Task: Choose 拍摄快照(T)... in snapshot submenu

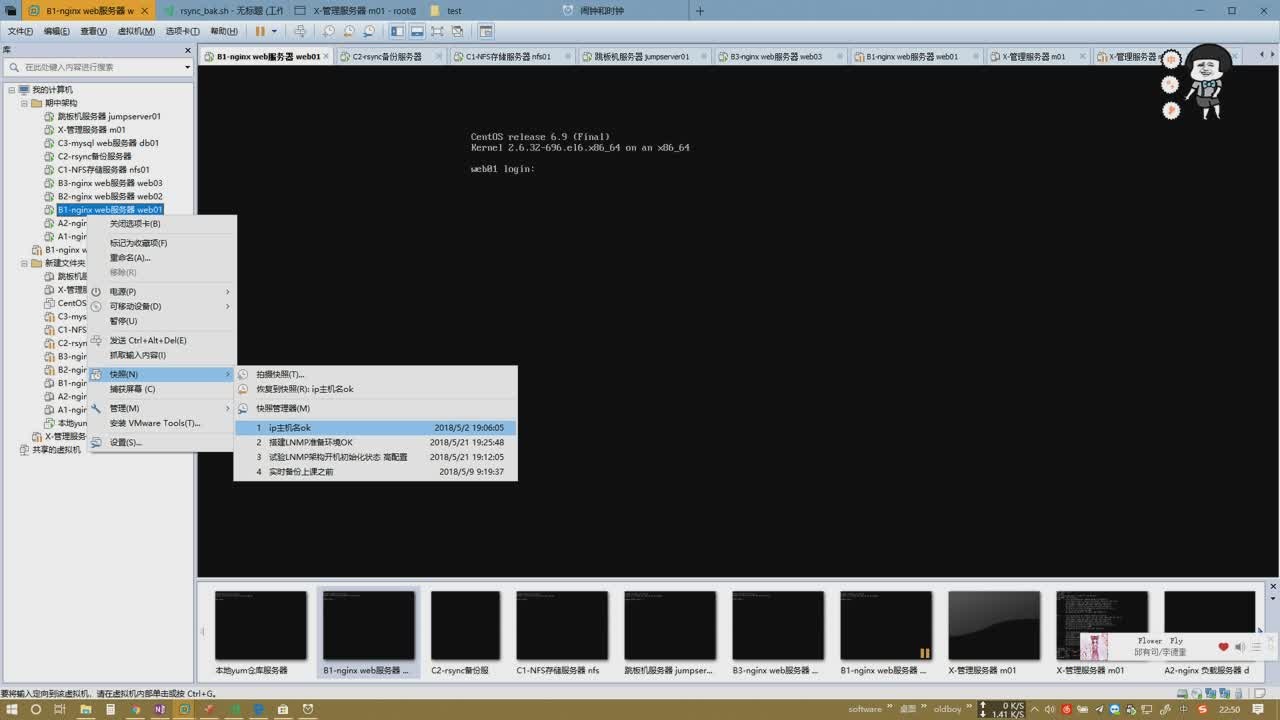Action: [x=375, y=374]
